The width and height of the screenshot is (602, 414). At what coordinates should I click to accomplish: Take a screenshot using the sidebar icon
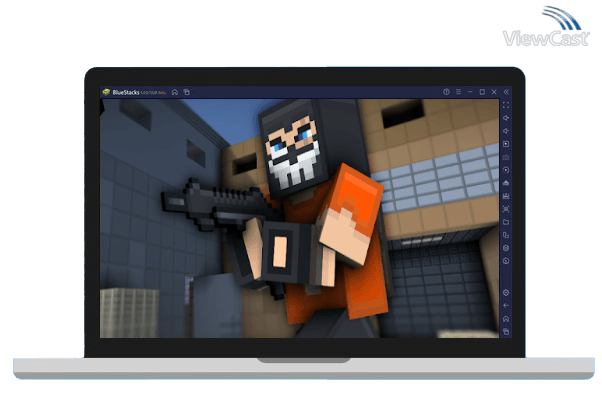(x=506, y=196)
